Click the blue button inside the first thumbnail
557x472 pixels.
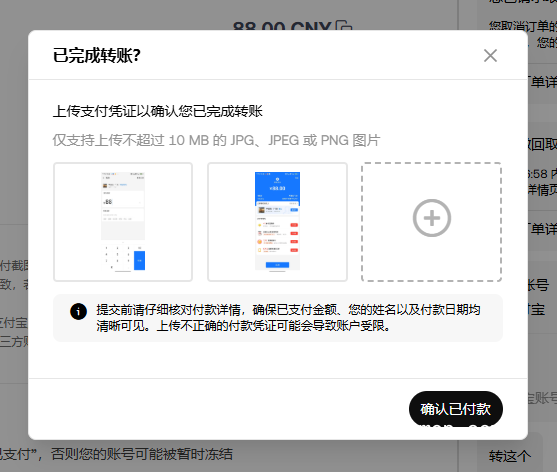pyautogui.click(x=139, y=260)
